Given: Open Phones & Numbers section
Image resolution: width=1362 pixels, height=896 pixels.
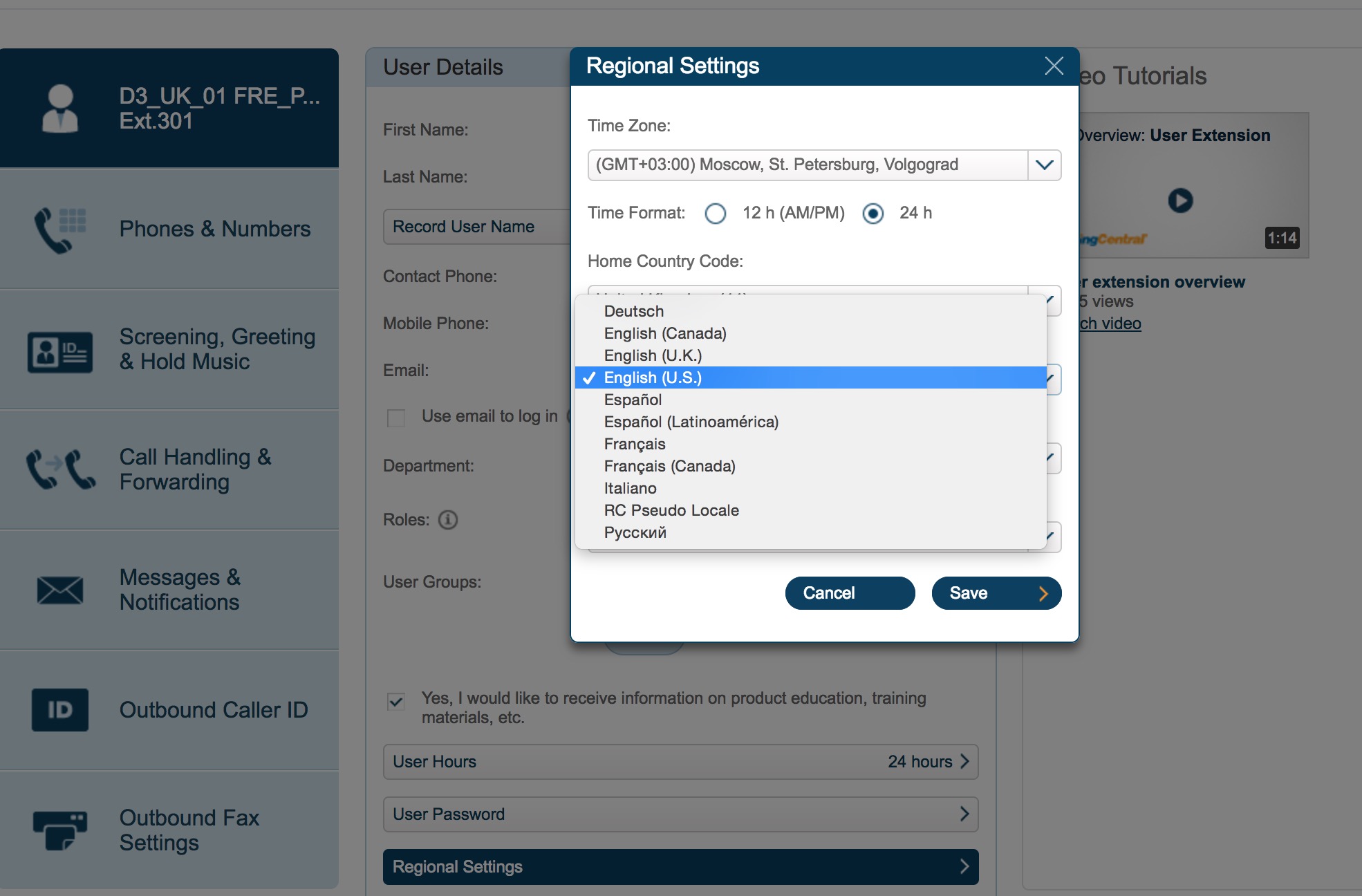Looking at the screenshot, I should (x=169, y=230).
